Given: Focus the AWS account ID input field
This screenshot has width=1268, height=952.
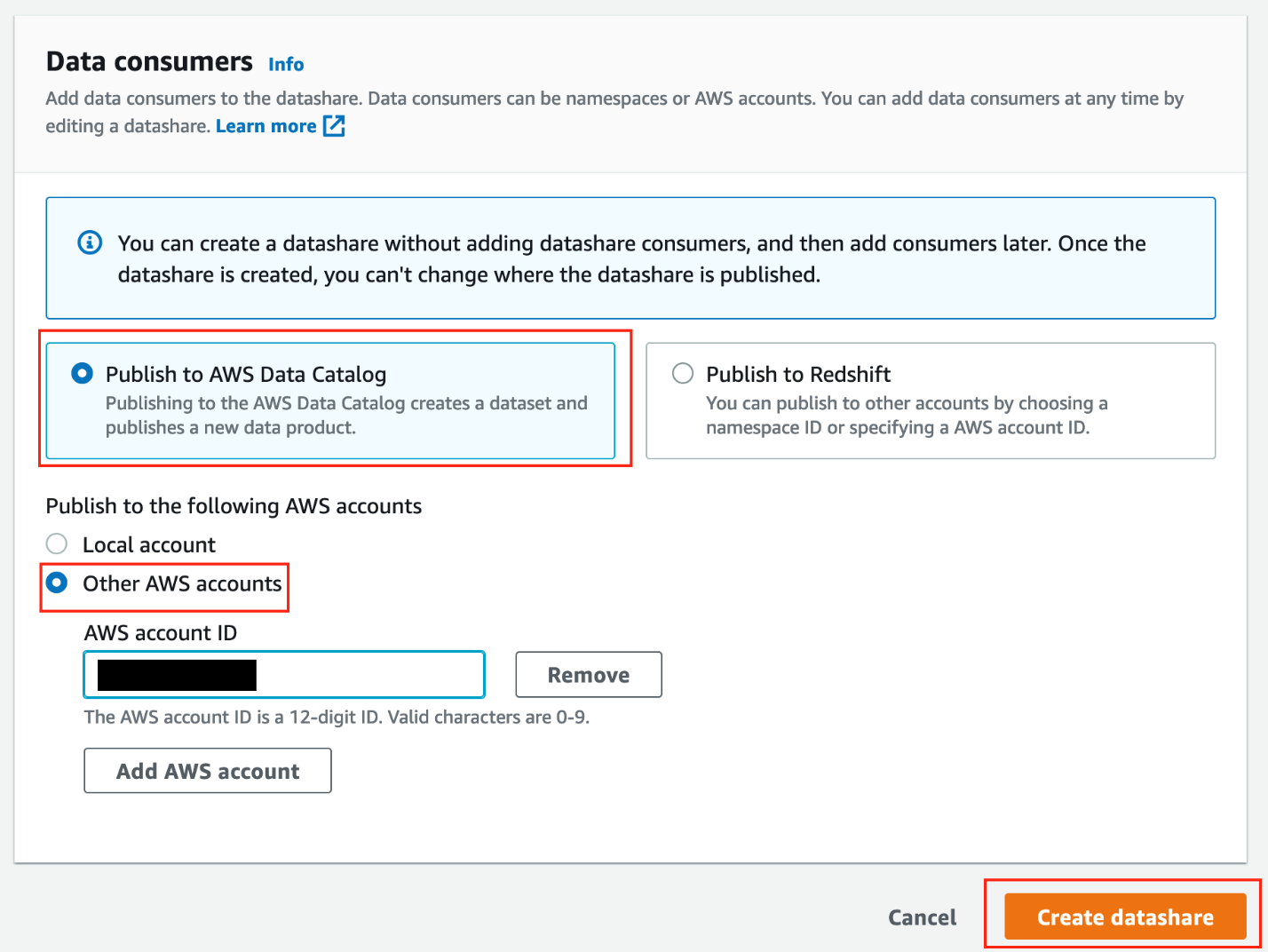Looking at the screenshot, I should click(284, 675).
